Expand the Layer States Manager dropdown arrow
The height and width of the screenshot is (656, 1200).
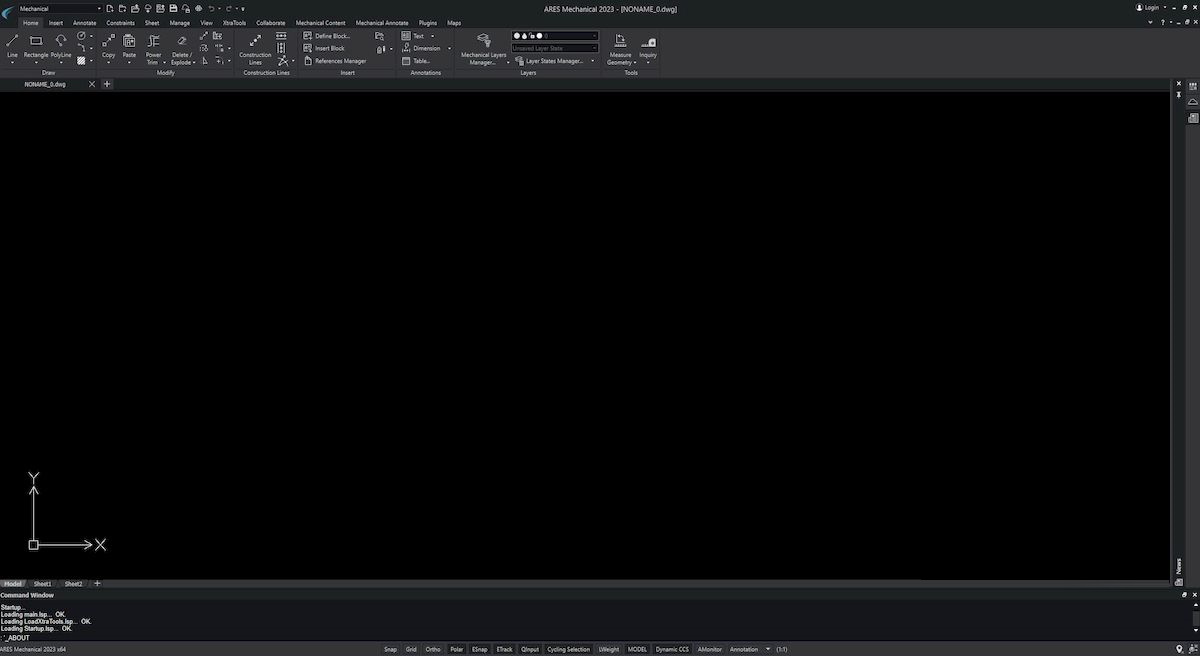592,61
